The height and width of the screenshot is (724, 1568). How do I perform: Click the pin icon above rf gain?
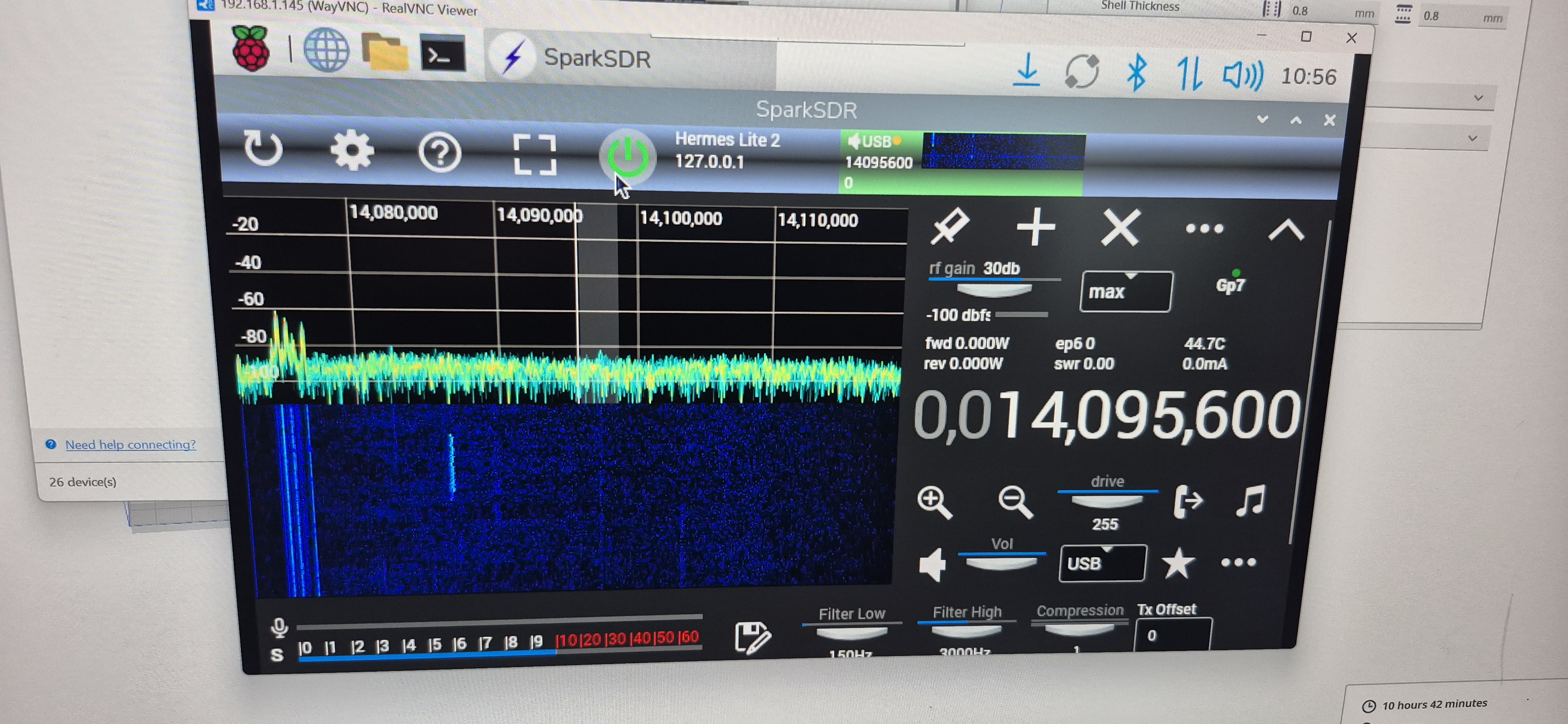coord(949,226)
